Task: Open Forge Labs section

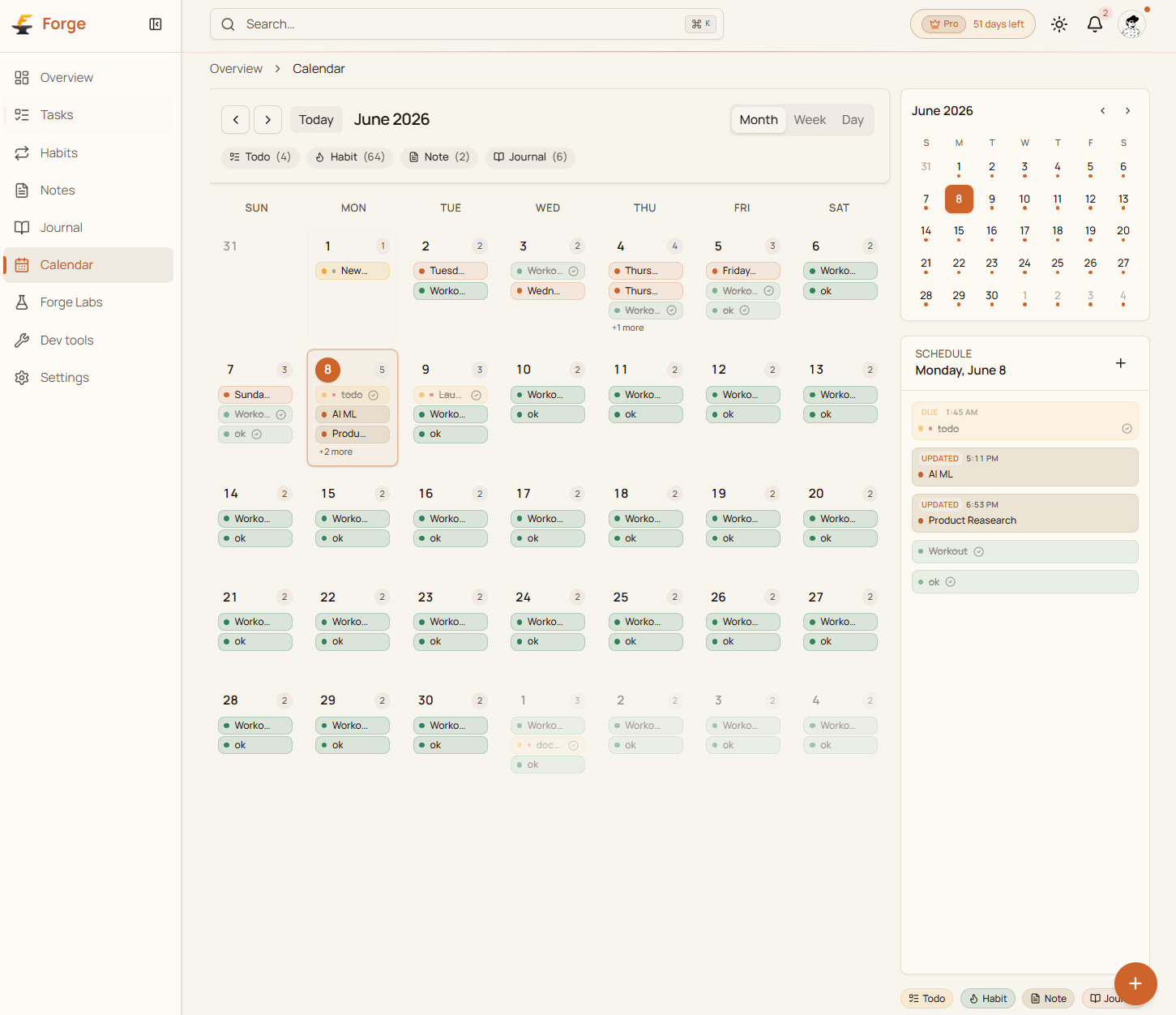Action: pos(88,302)
